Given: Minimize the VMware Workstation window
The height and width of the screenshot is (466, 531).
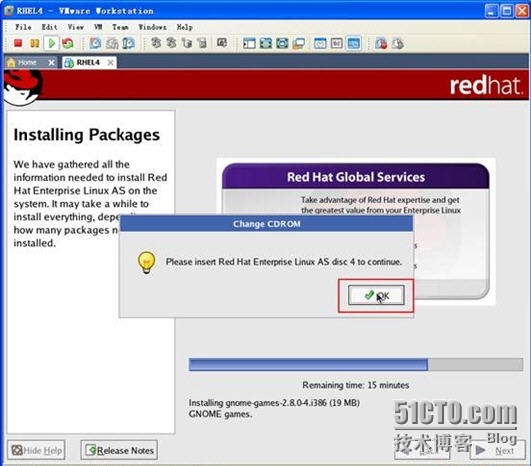Looking at the screenshot, I should point(491,11).
